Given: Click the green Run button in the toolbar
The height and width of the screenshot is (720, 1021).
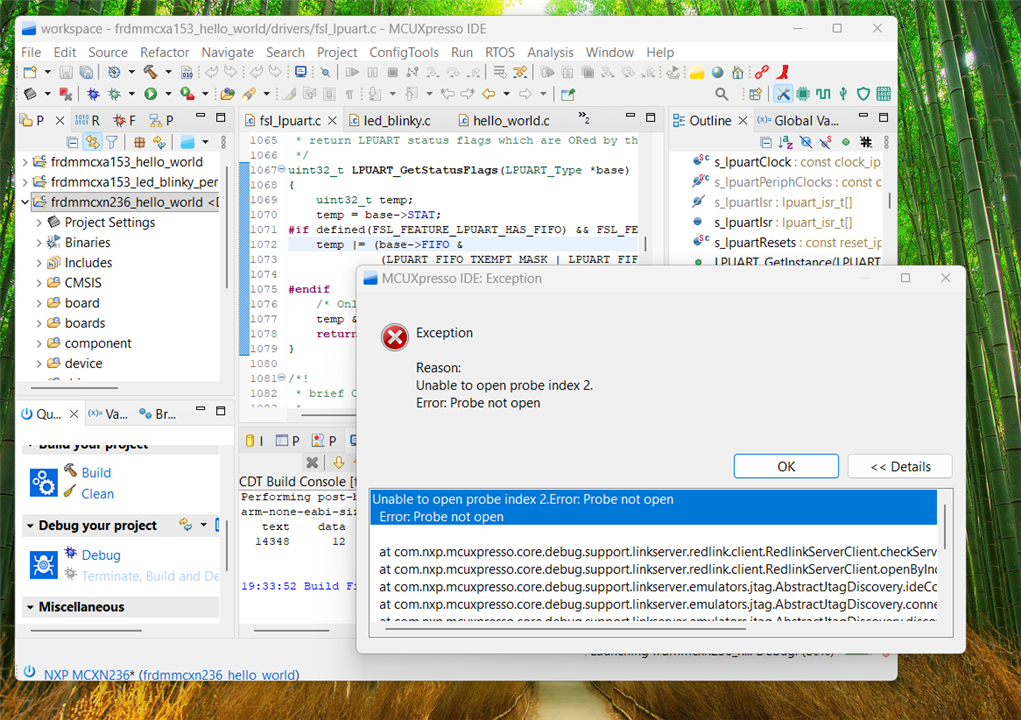Looking at the screenshot, I should pyautogui.click(x=150, y=94).
